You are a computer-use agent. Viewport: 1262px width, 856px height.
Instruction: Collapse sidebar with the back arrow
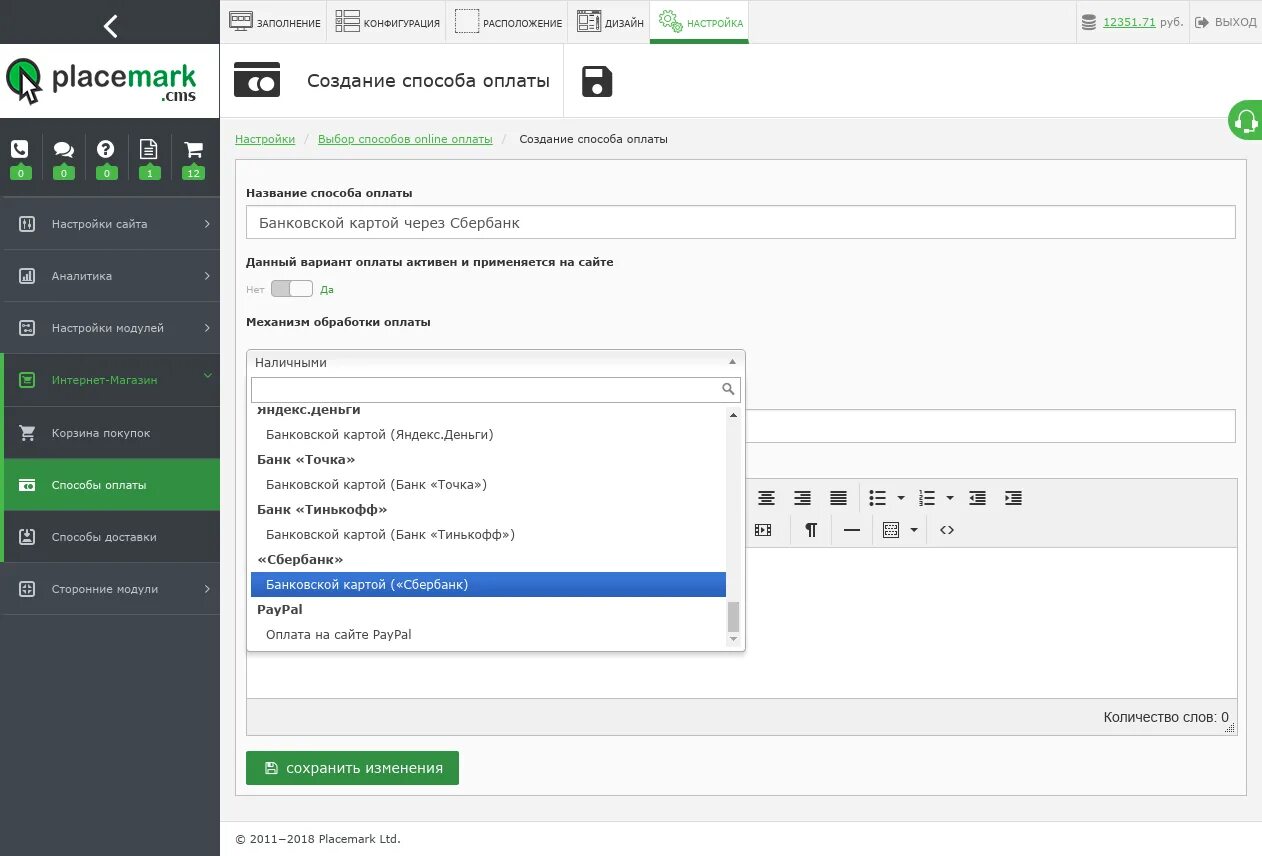tap(110, 26)
